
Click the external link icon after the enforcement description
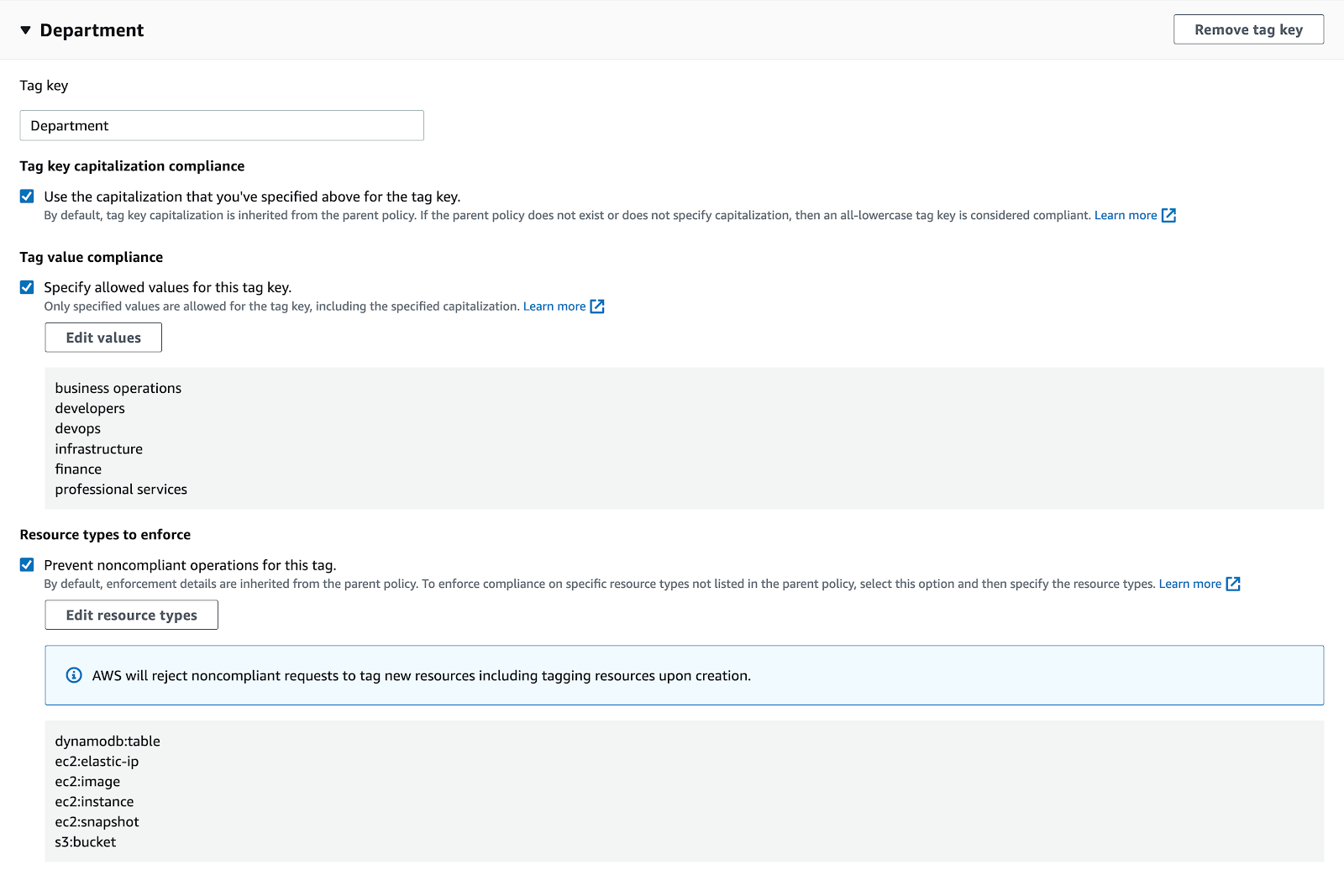[x=1233, y=584]
